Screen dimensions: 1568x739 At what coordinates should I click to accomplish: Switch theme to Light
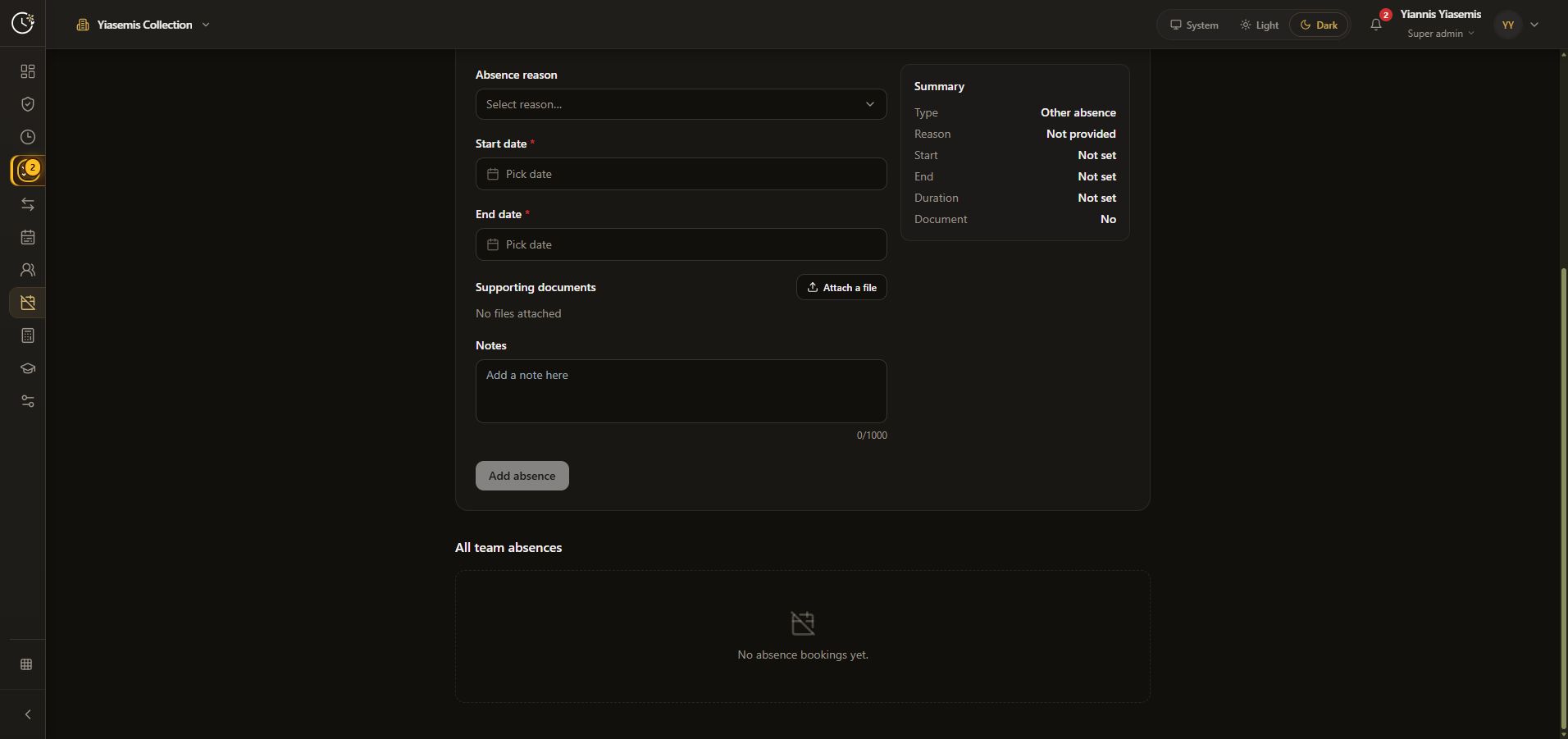pos(1259,25)
